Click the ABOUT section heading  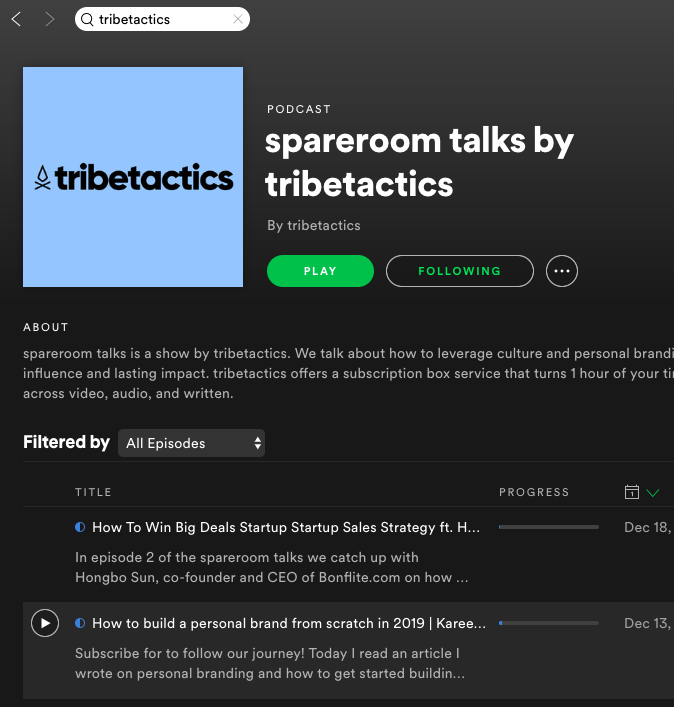point(46,327)
